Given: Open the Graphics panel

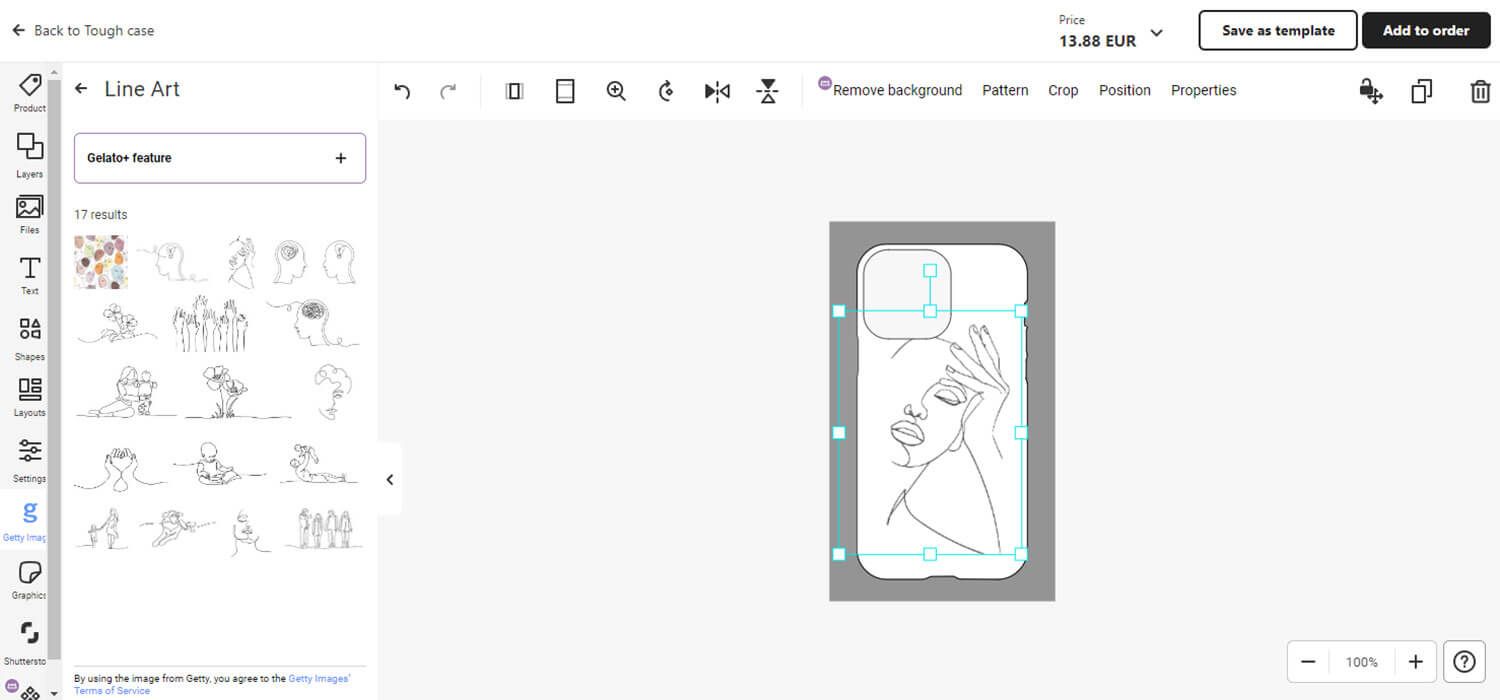Looking at the screenshot, I should click(x=29, y=580).
